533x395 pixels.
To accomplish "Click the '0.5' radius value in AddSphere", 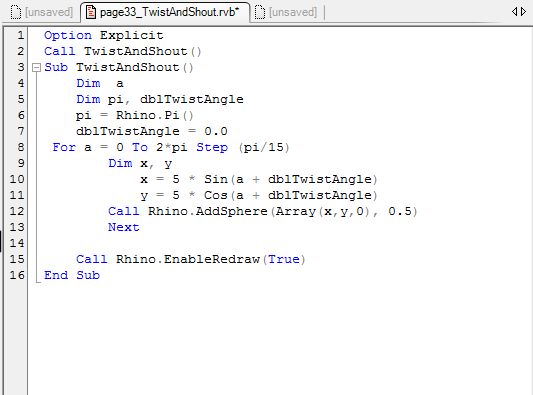I will click(x=400, y=211).
